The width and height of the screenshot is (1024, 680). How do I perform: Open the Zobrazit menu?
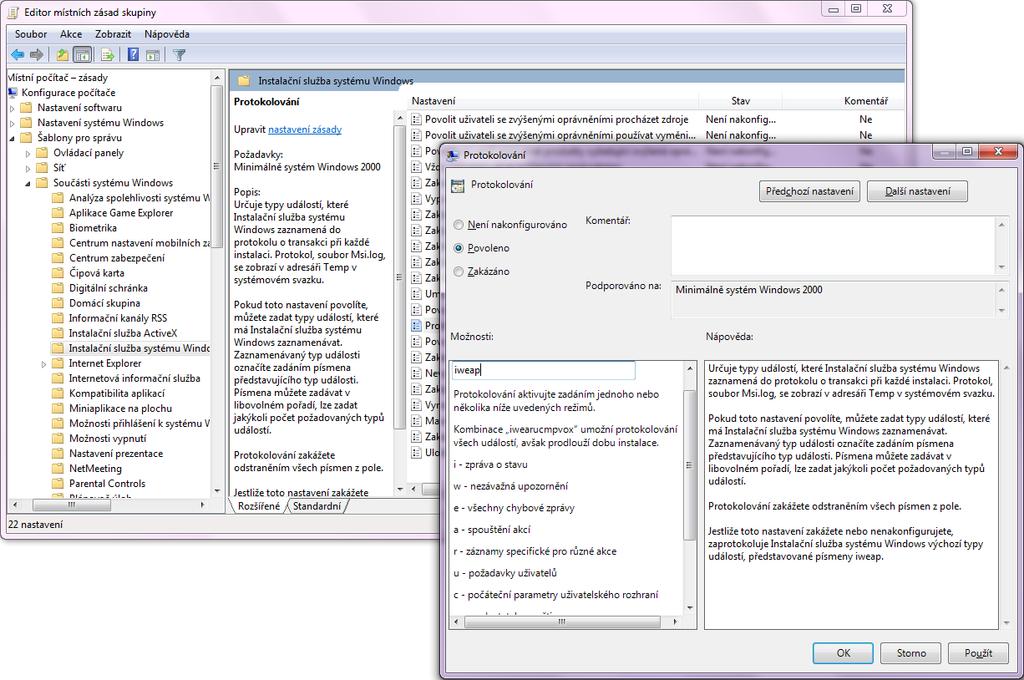click(x=113, y=34)
